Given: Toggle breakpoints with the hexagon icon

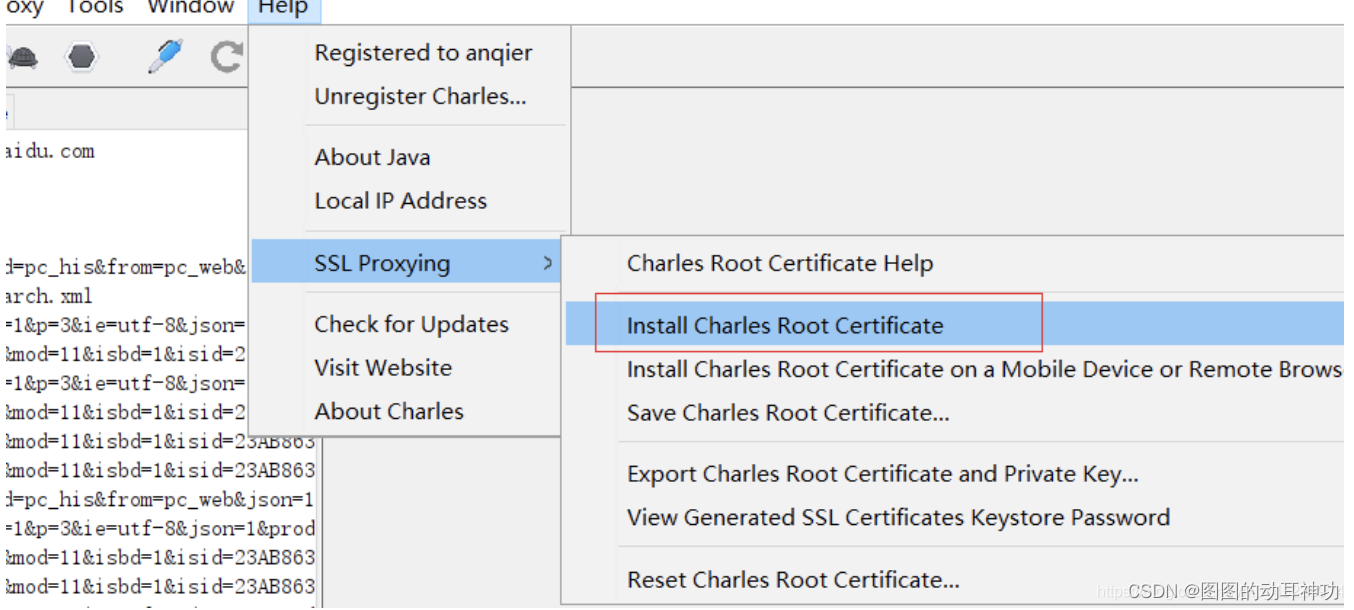Looking at the screenshot, I should tap(82, 57).
